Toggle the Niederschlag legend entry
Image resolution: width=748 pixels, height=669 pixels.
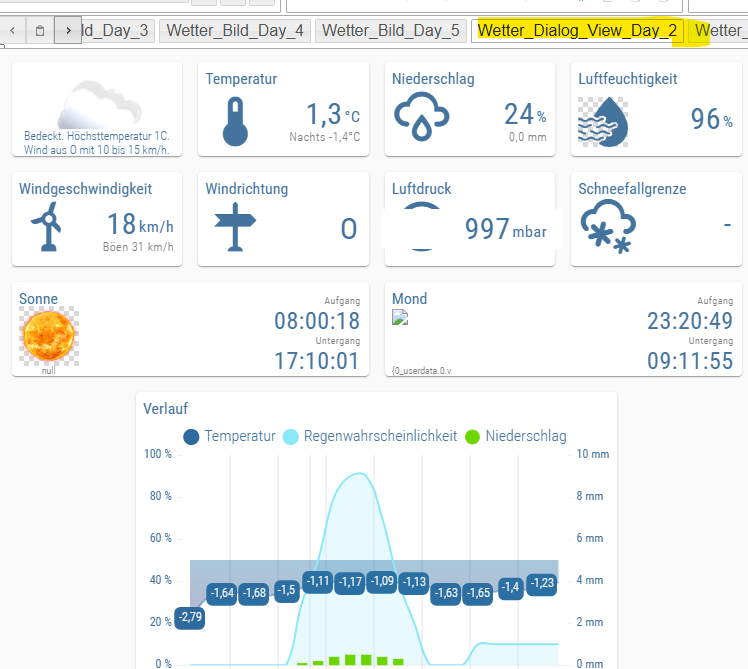516,436
